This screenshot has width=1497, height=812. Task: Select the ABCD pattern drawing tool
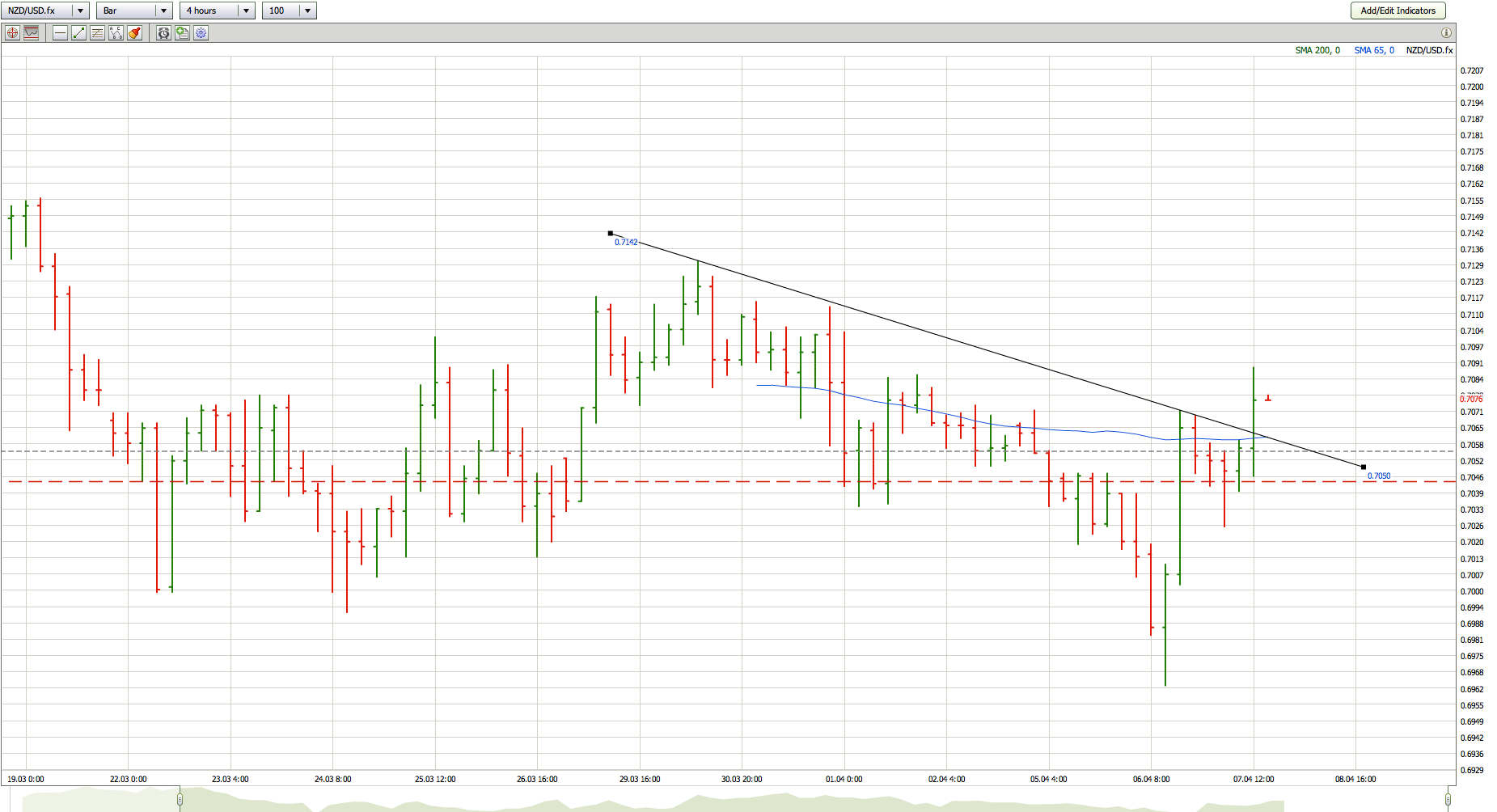point(116,33)
